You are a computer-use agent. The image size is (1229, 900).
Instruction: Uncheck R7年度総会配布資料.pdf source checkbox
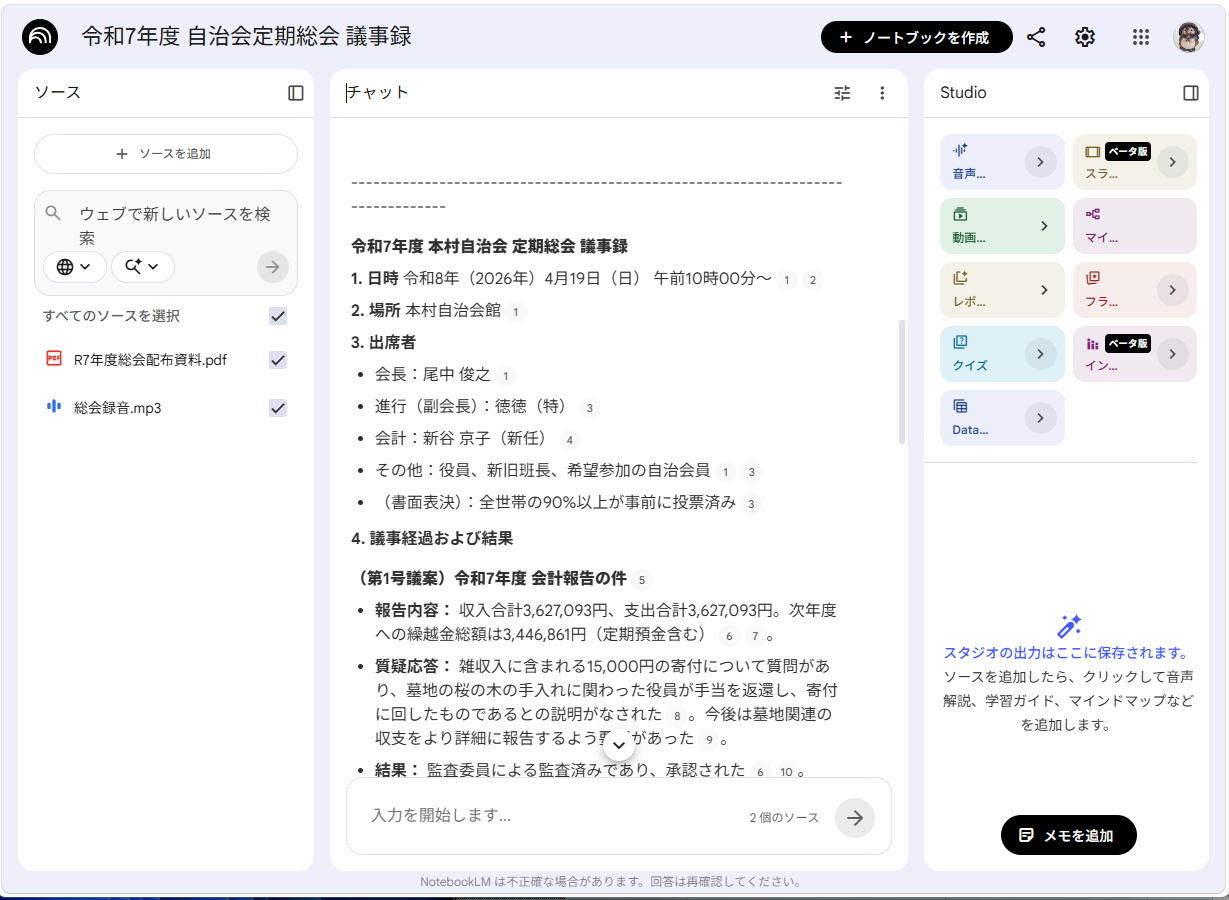click(x=278, y=360)
